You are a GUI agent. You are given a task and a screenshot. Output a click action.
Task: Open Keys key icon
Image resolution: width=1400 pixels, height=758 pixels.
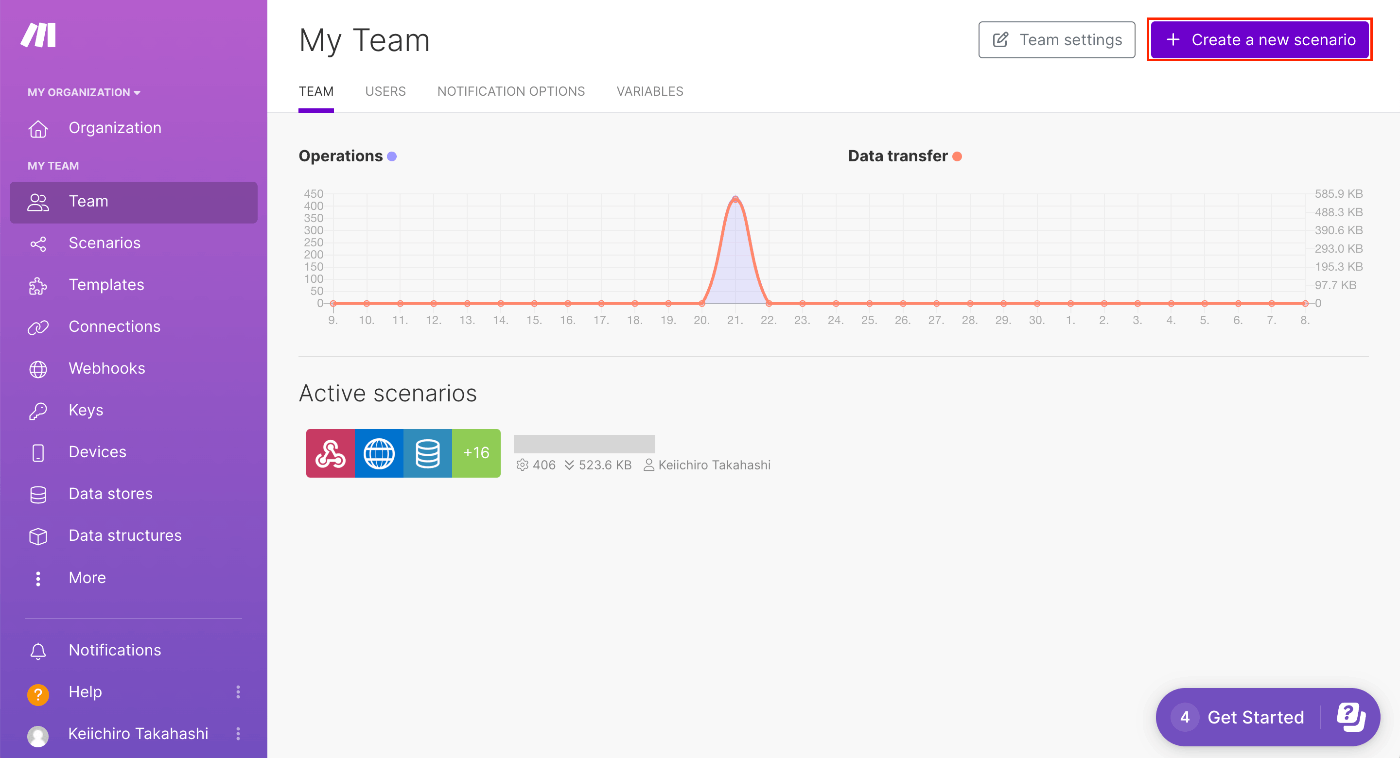(x=38, y=411)
